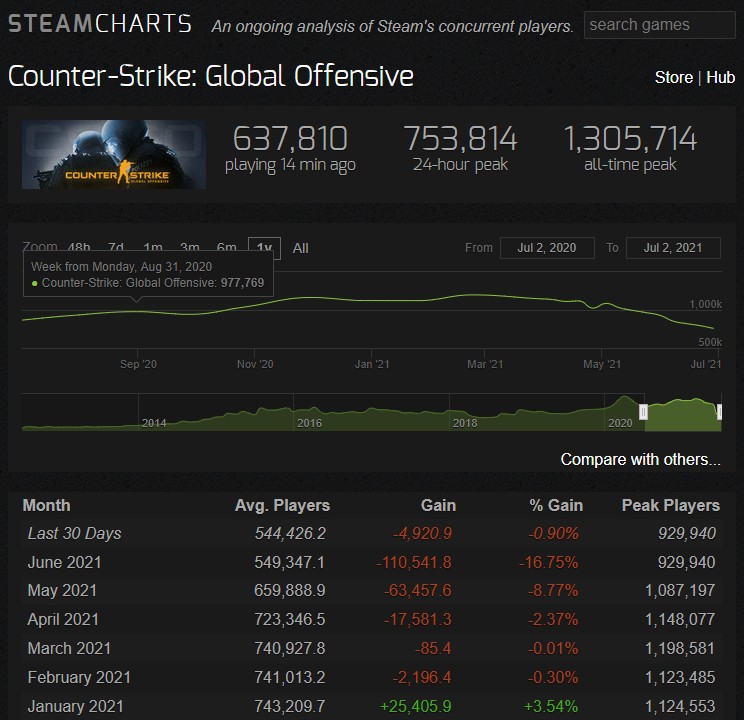Click Compare with others link
744x720 pixels.
(x=640, y=460)
